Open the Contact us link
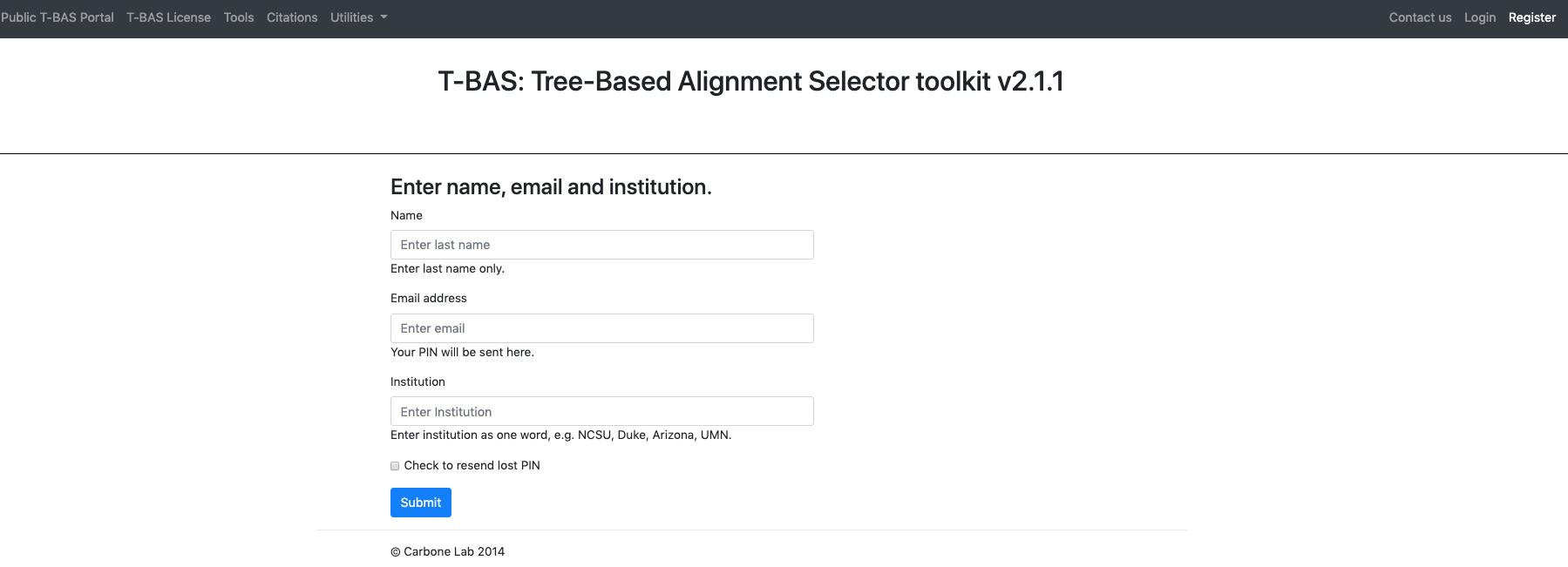Screen dimensions: 1568x567 click(x=1420, y=17)
